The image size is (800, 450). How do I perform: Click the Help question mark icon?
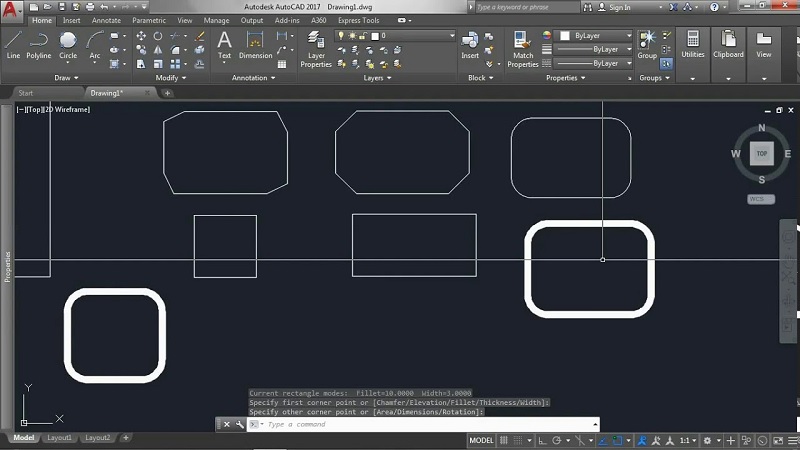point(714,7)
